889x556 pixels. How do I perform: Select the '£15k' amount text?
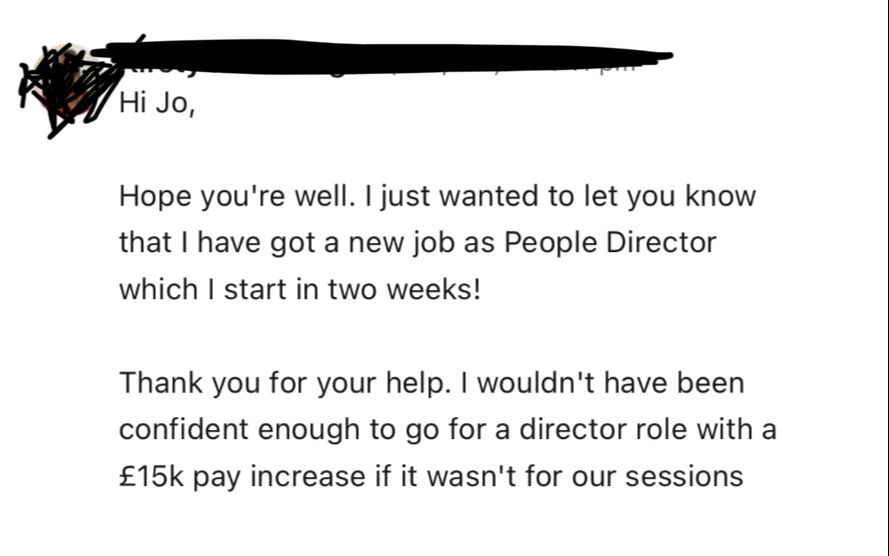pyautogui.click(x=151, y=476)
